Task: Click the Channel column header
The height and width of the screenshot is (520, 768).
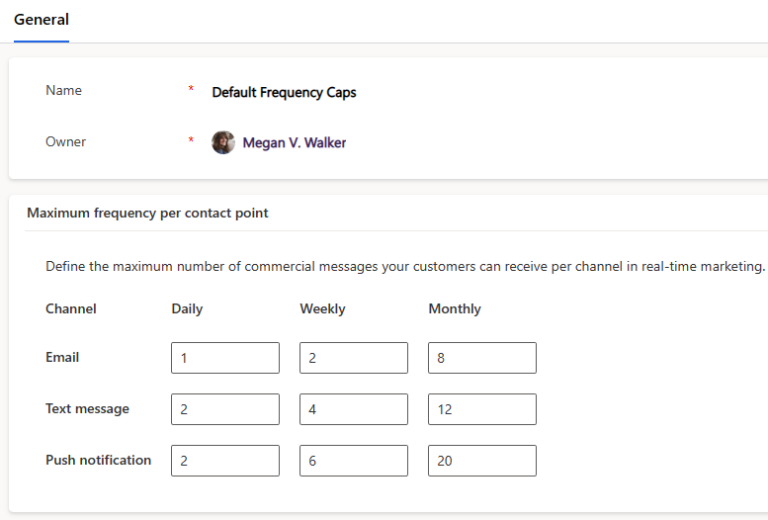Action: point(71,309)
